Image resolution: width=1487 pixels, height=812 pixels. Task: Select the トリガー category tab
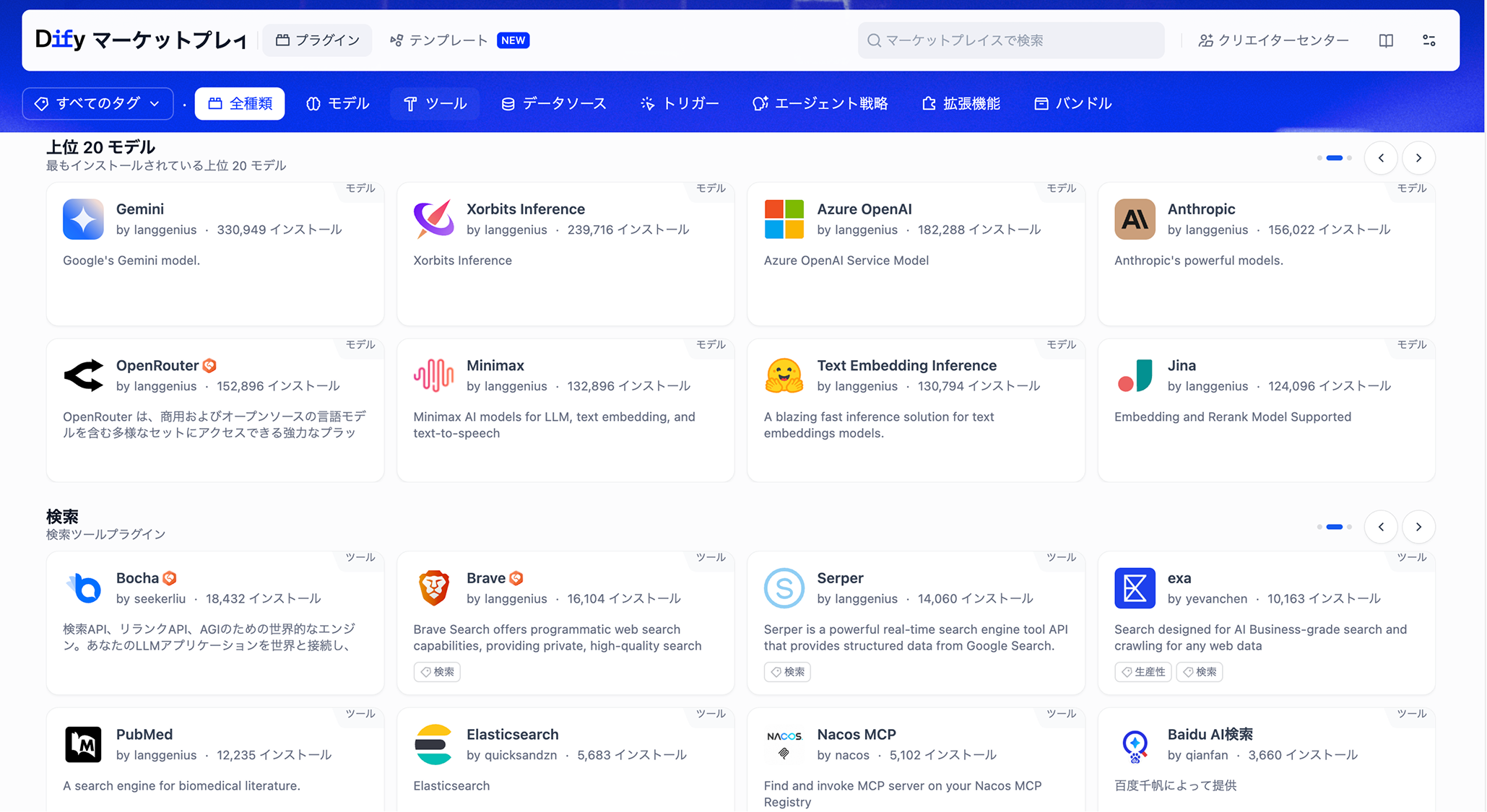[x=680, y=104]
